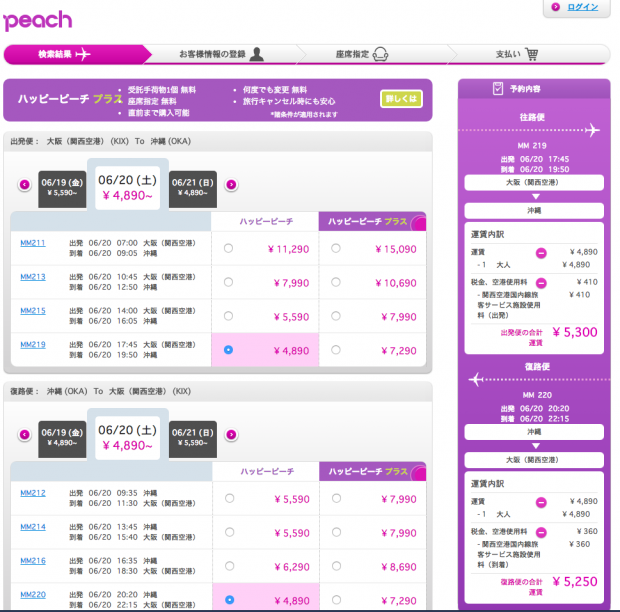This screenshot has width=620, height=612.
Task: Select MM212 Happy Peach fare ¥5,590
Action: [229, 498]
